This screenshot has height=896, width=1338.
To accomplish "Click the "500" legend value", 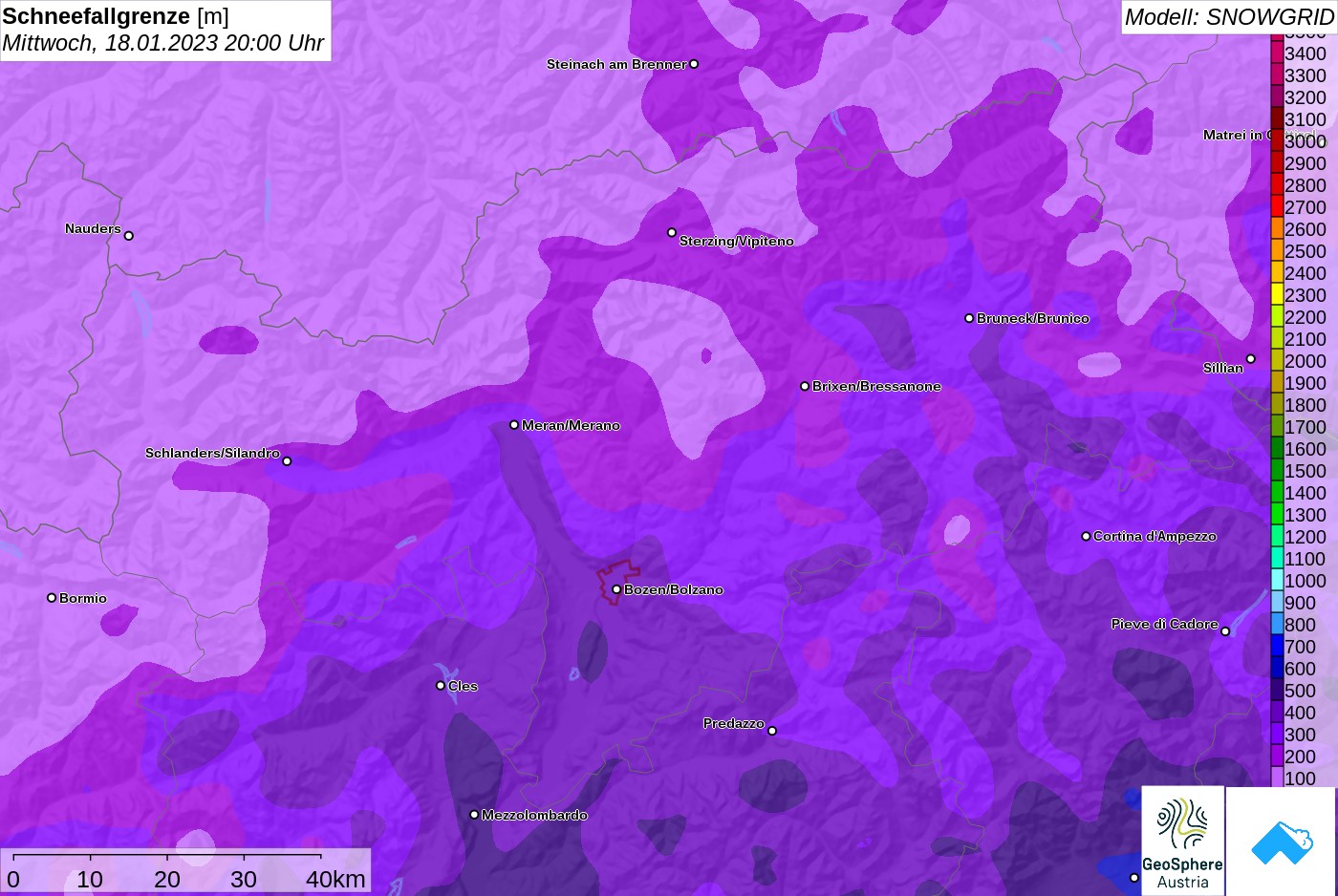I will coord(1300,691).
